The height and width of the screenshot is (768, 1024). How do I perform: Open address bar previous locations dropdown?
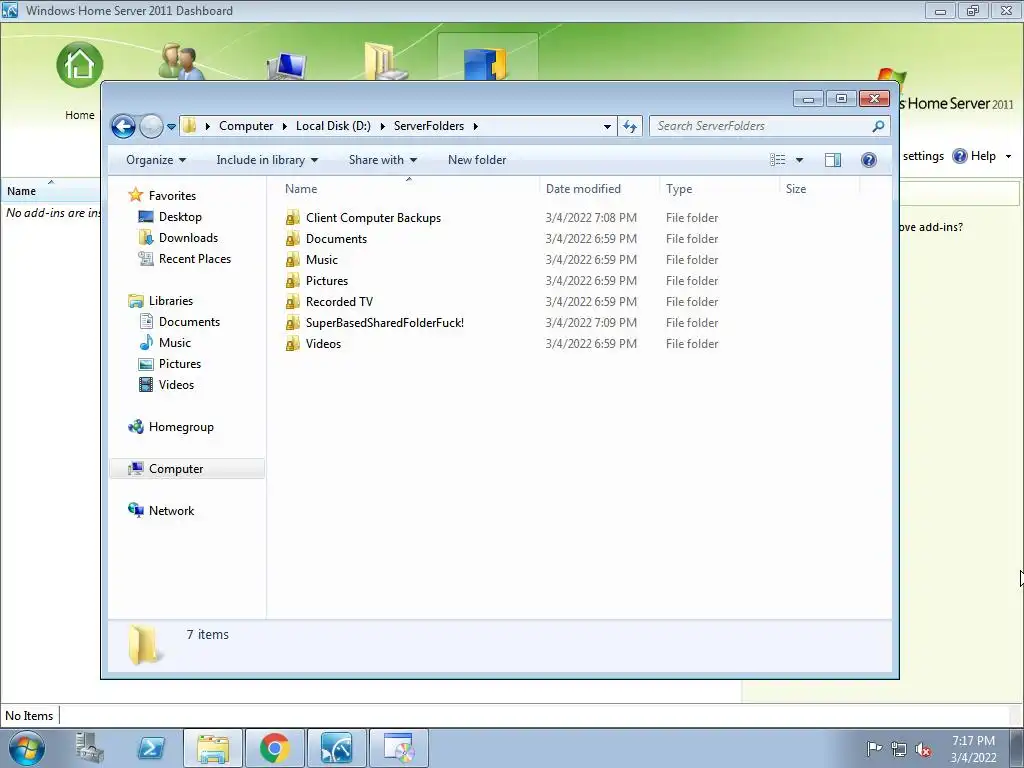[607, 126]
